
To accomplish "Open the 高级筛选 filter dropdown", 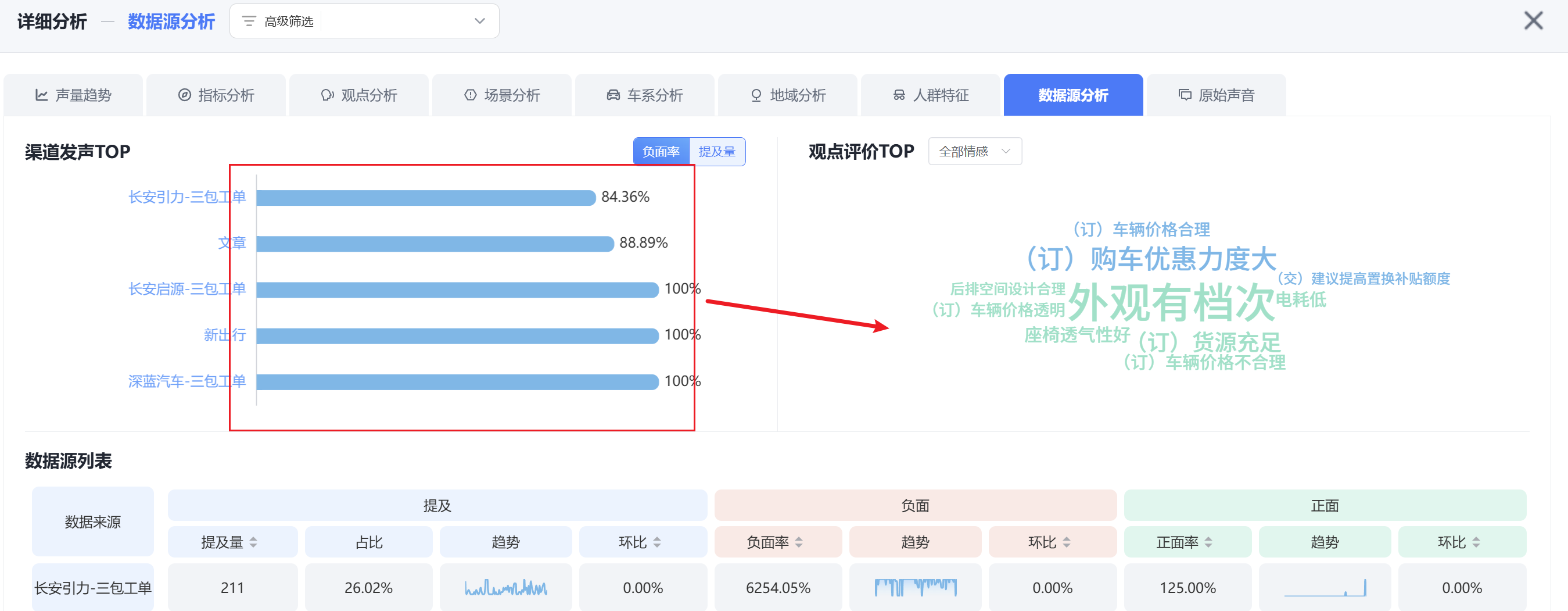I will coord(364,22).
